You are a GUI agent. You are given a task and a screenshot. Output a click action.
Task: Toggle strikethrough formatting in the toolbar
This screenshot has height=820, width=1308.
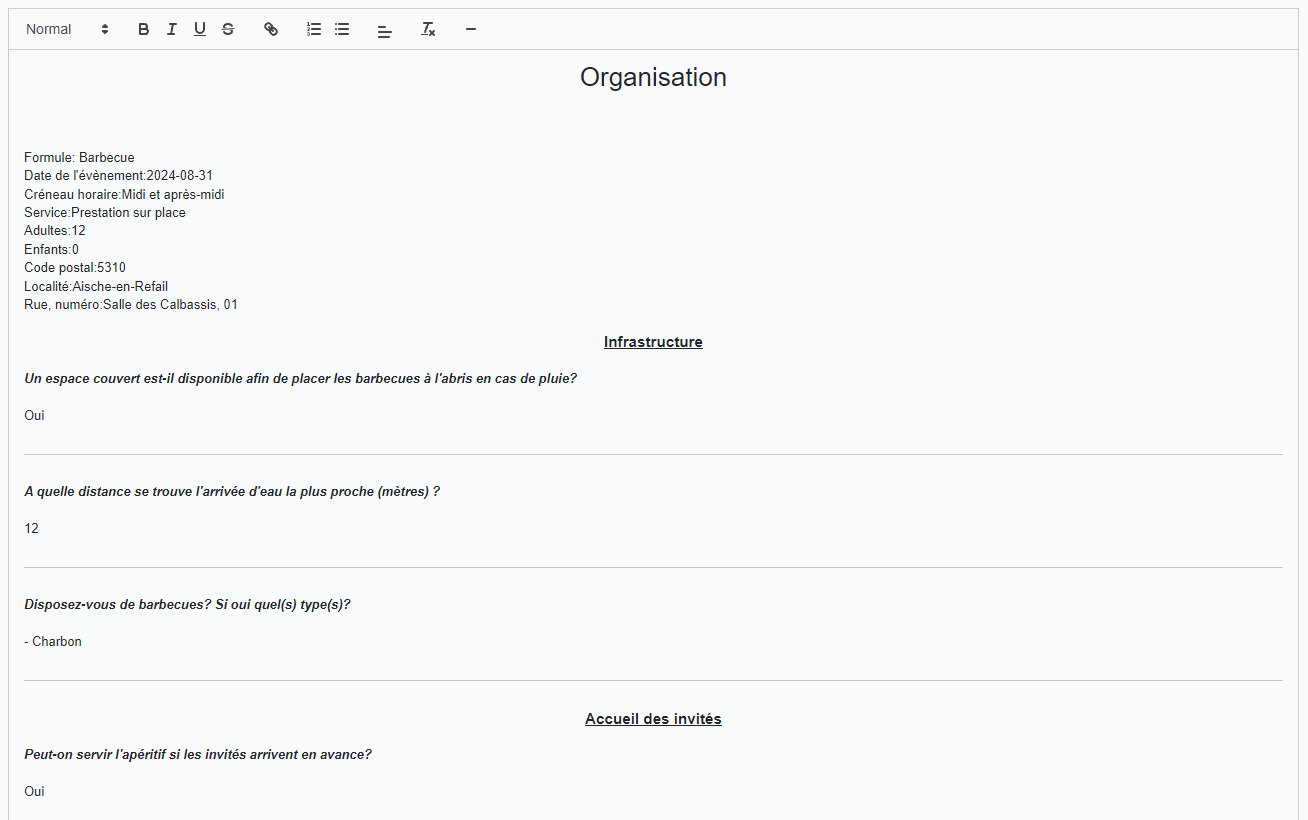pyautogui.click(x=228, y=29)
